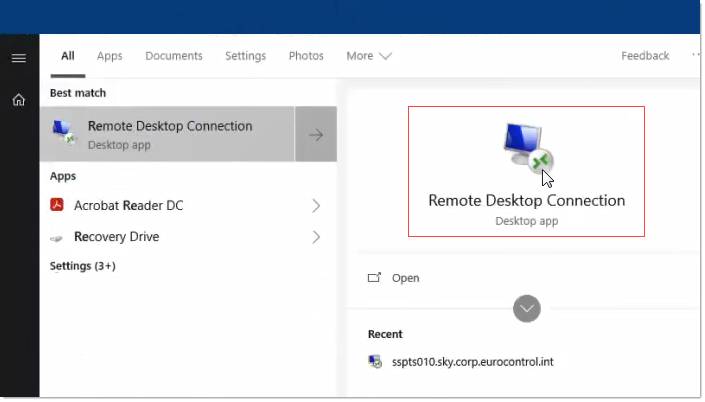705x402 pixels.
Task: Open recent connection sspts010.sky.corp.eurocontrol.int
Action: click(473, 361)
